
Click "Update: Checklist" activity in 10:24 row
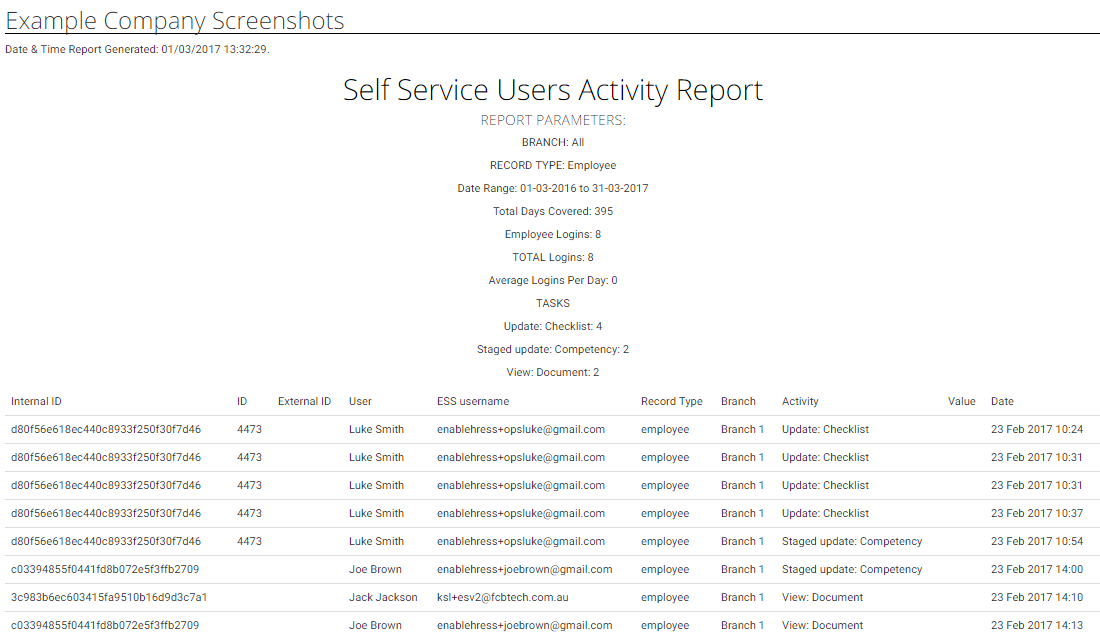tap(825, 429)
